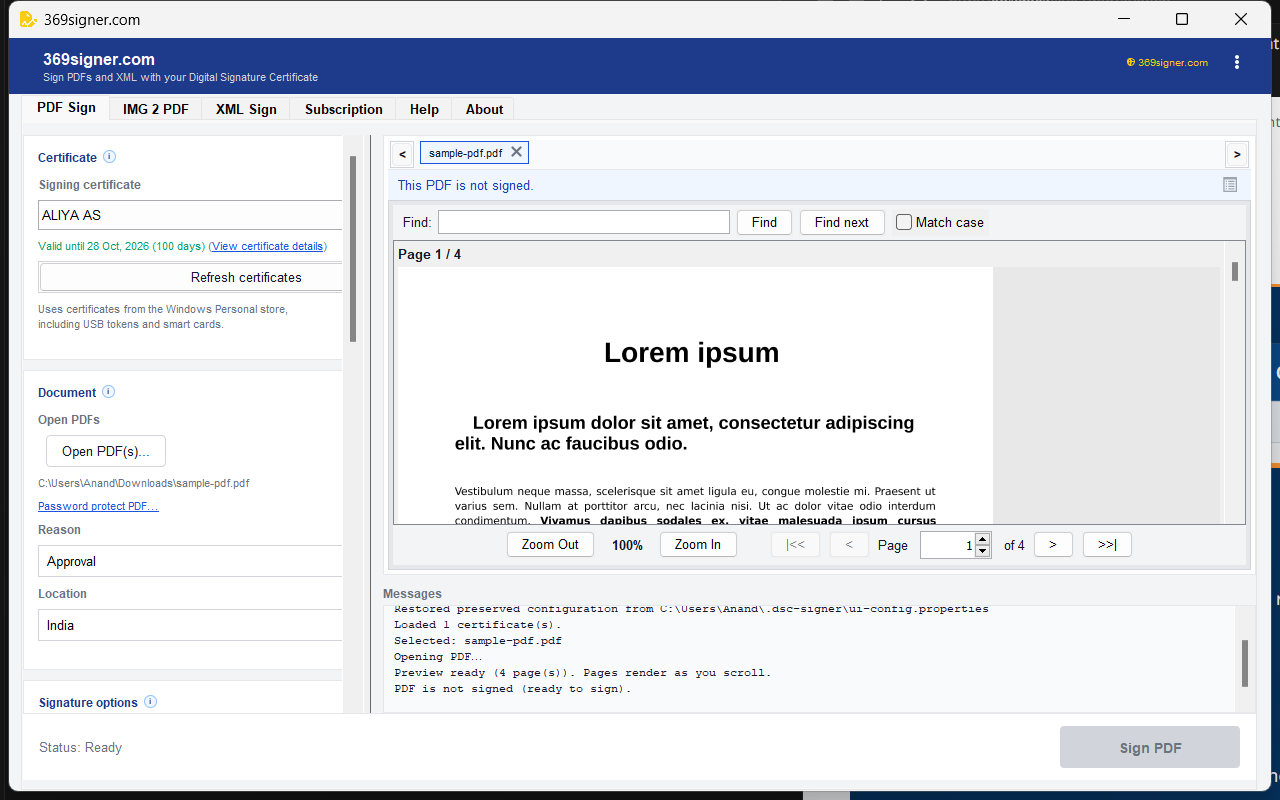Increase page number with stepper up arrow

pos(982,540)
